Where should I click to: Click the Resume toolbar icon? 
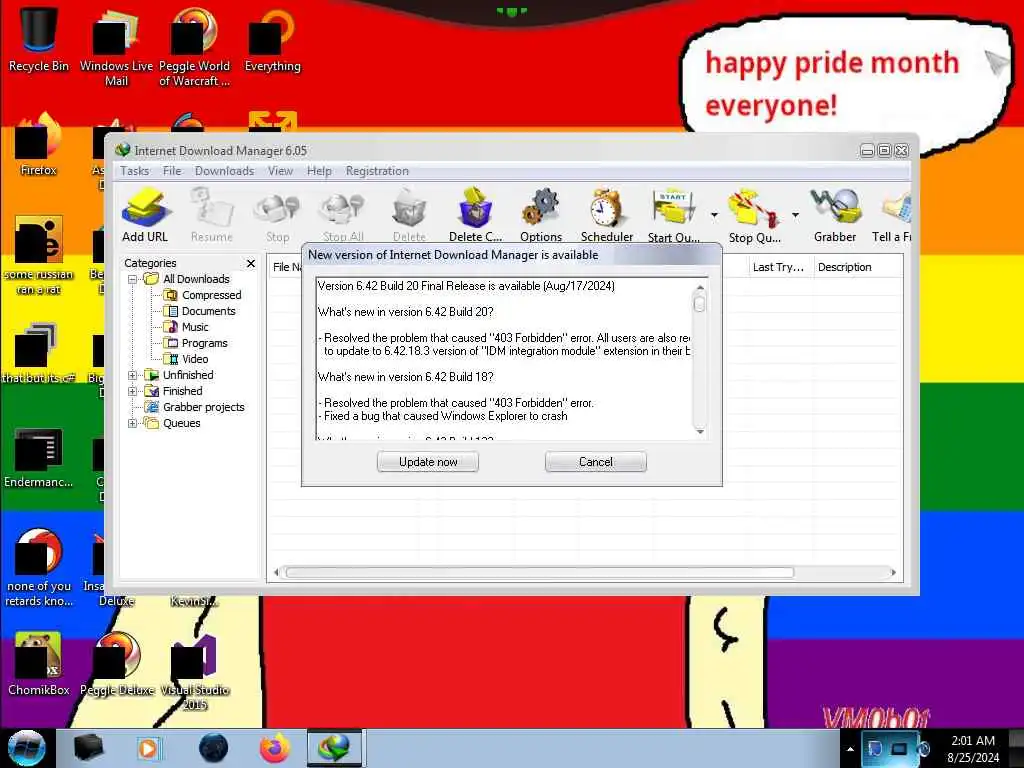tap(212, 214)
